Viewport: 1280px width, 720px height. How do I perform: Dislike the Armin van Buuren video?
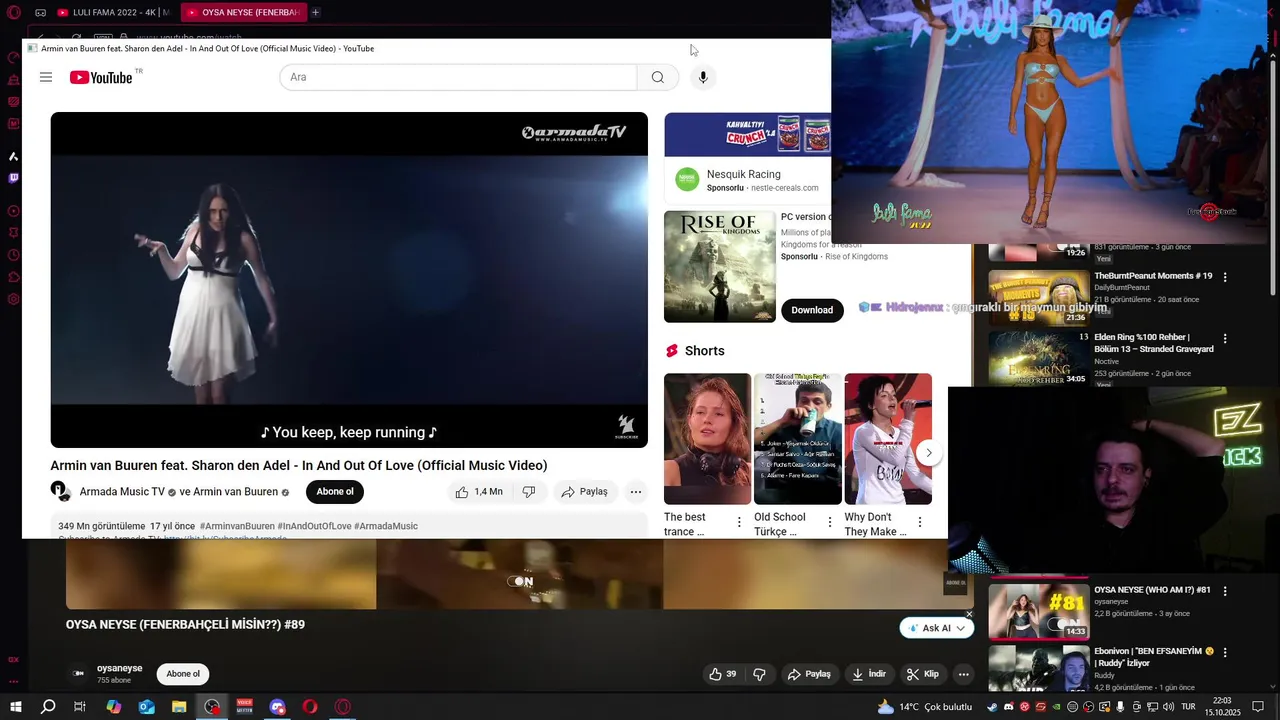coord(529,492)
